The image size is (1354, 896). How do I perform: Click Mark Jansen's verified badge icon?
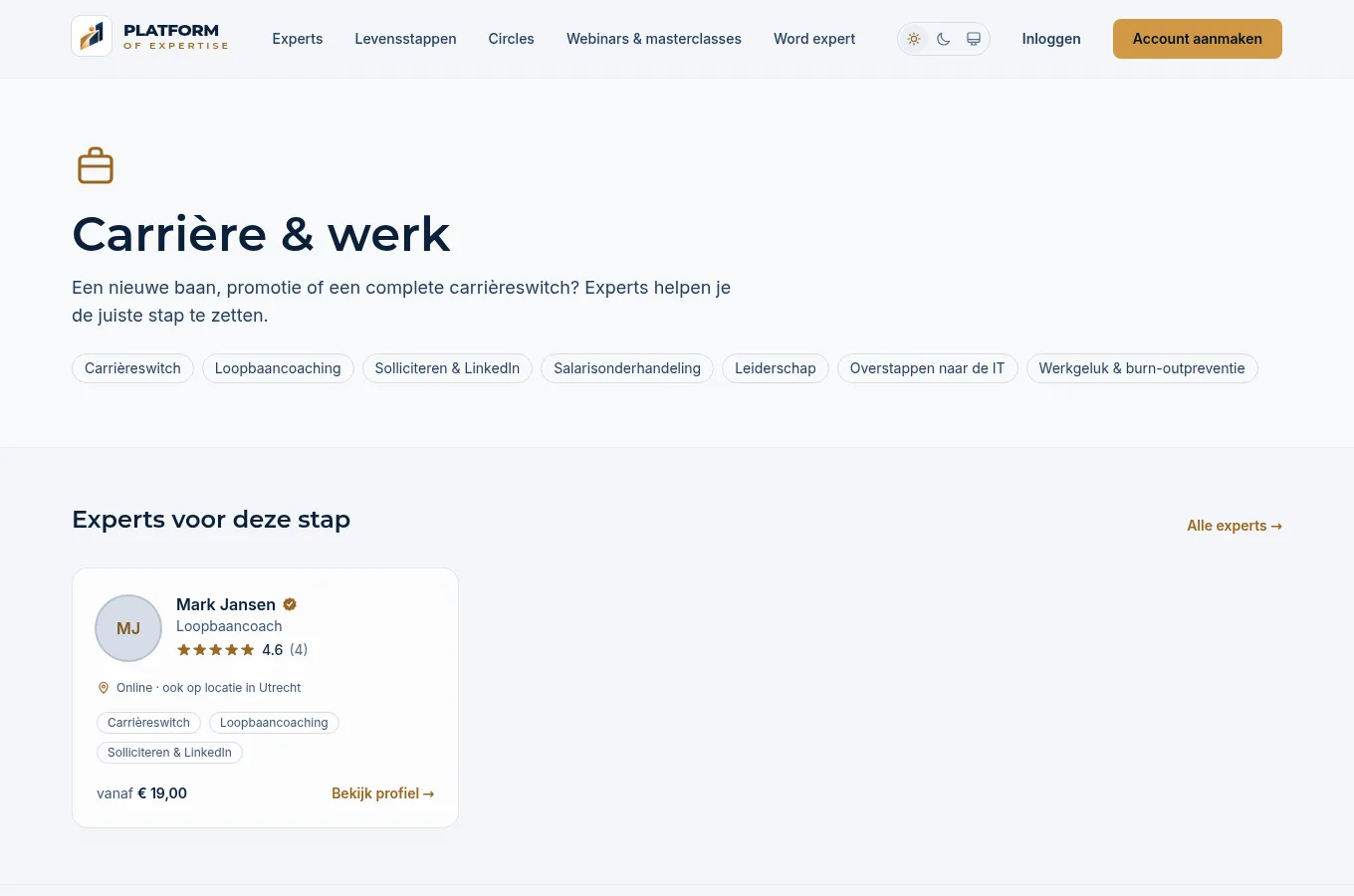coord(290,604)
